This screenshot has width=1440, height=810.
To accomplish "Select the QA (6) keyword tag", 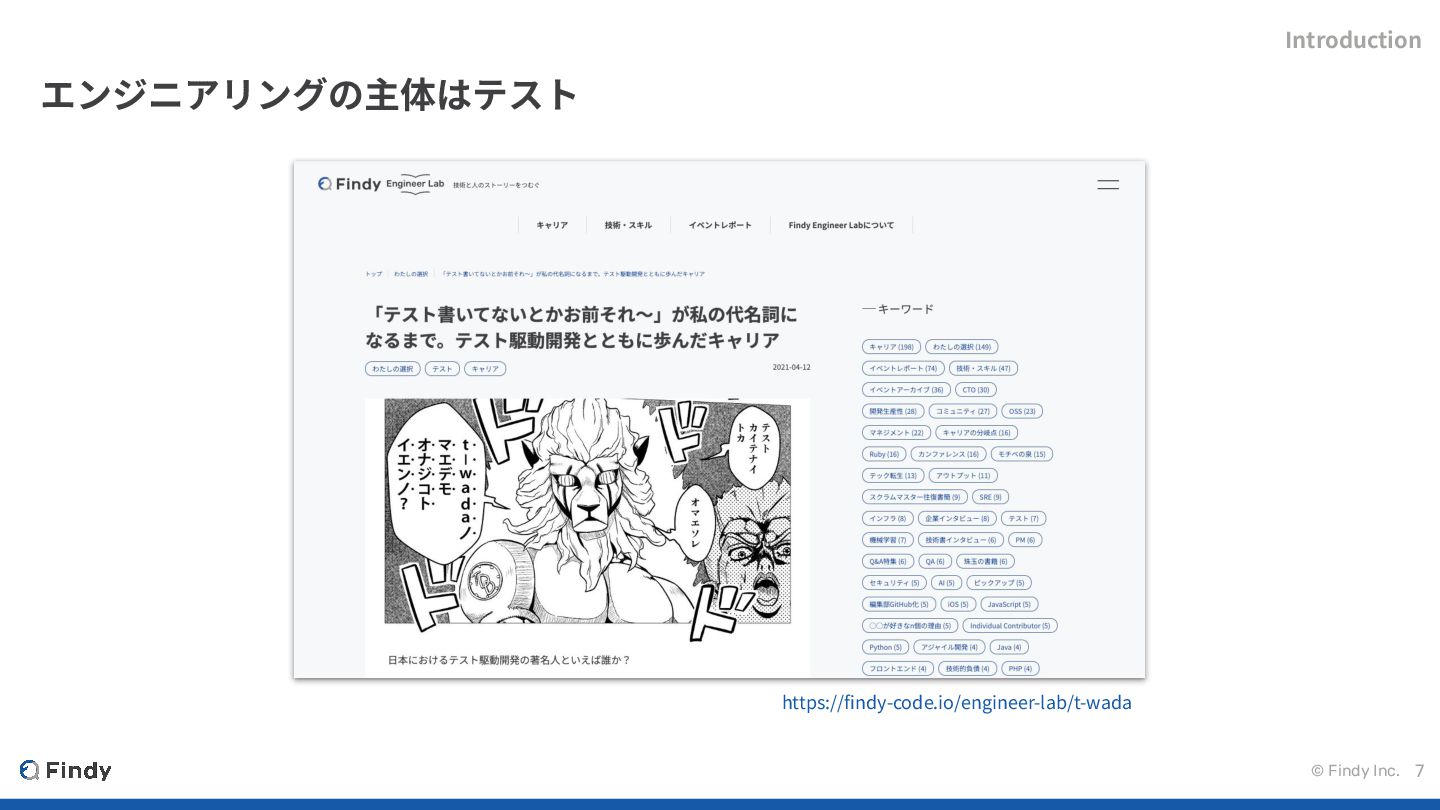I will click(x=935, y=562).
